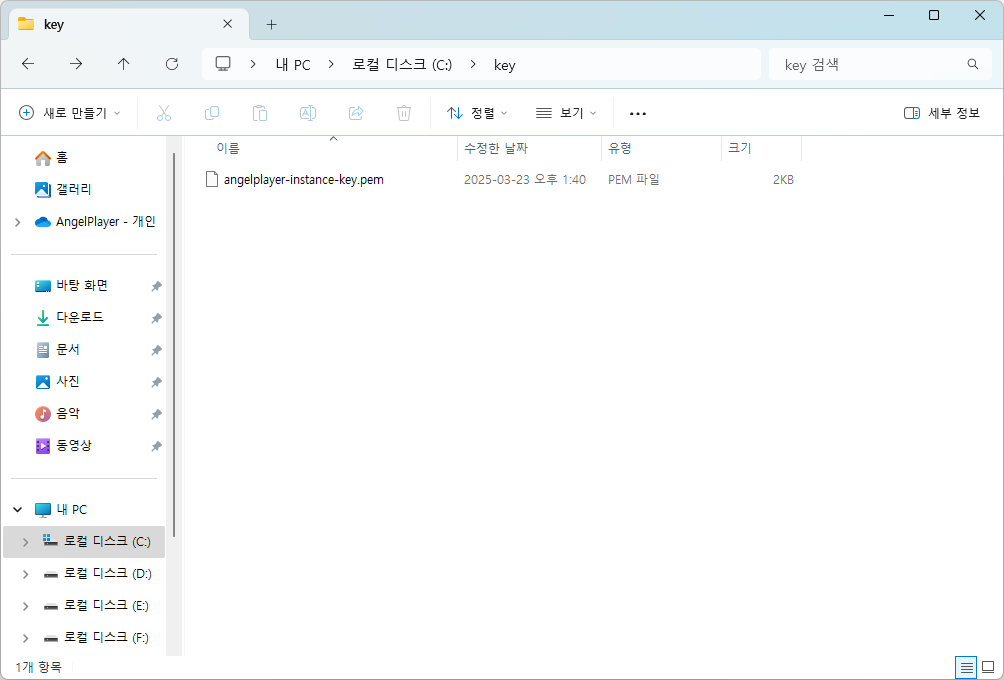The width and height of the screenshot is (1004, 680).
Task: Go up one folder level arrow
Action: pyautogui.click(x=124, y=64)
